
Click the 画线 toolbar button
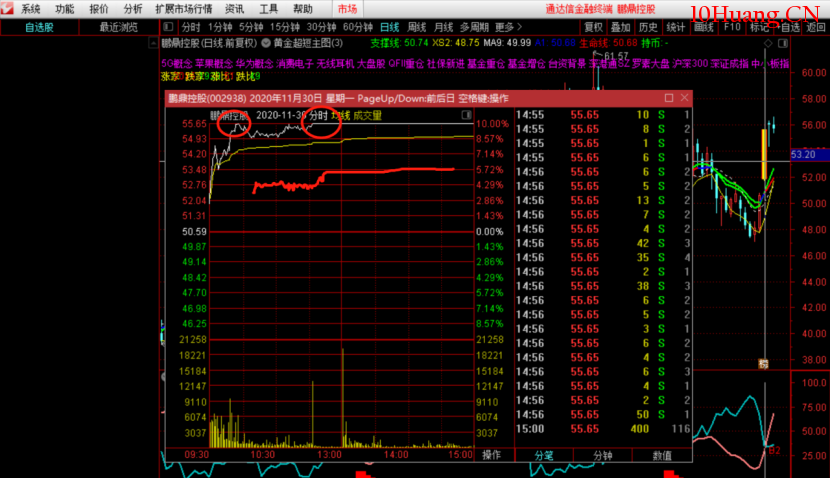tap(703, 27)
